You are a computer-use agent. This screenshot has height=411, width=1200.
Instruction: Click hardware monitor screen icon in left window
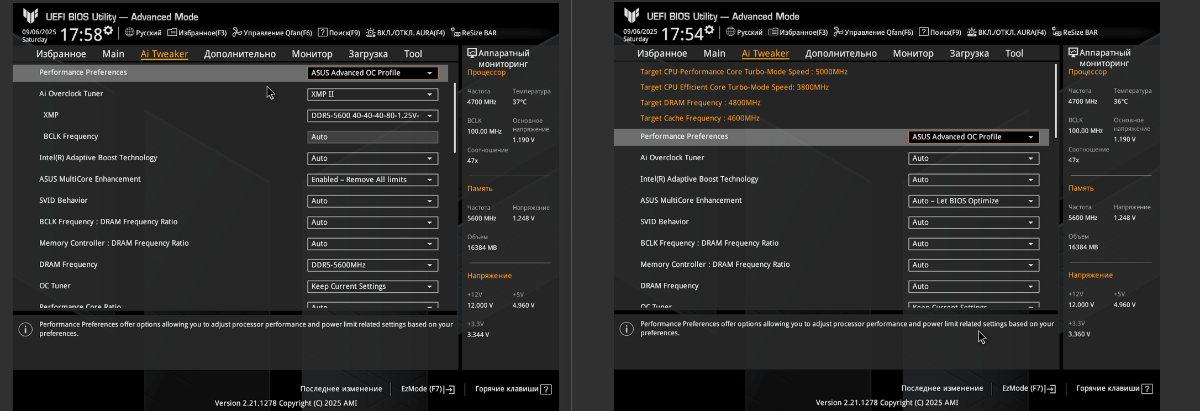[472, 51]
